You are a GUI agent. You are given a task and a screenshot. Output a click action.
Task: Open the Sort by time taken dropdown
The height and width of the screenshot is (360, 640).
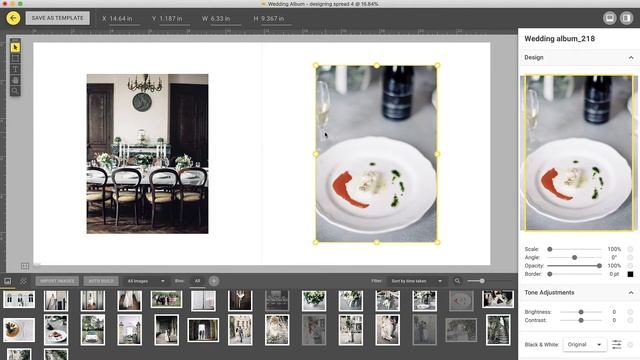point(416,281)
